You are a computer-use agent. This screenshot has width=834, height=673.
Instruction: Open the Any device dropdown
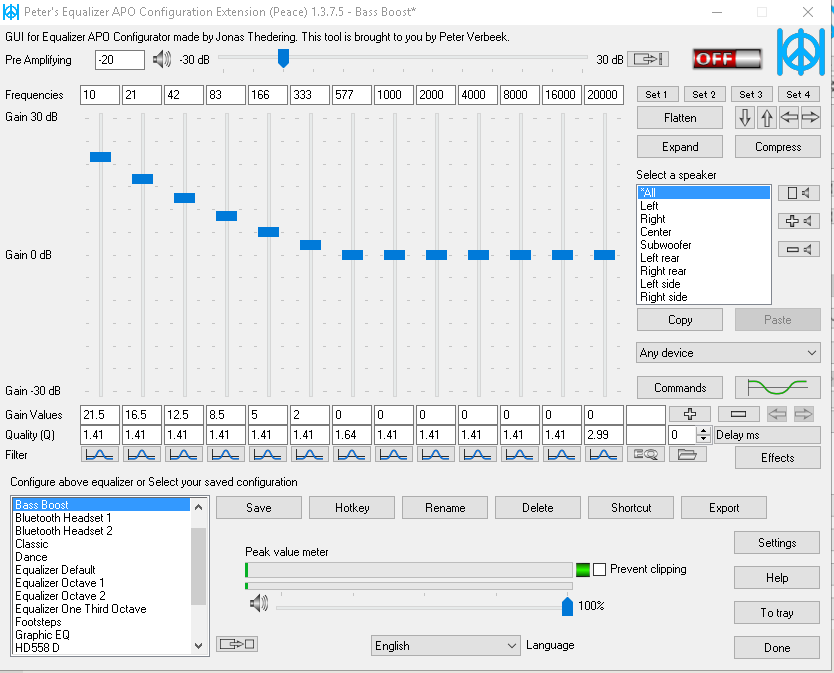coord(728,353)
